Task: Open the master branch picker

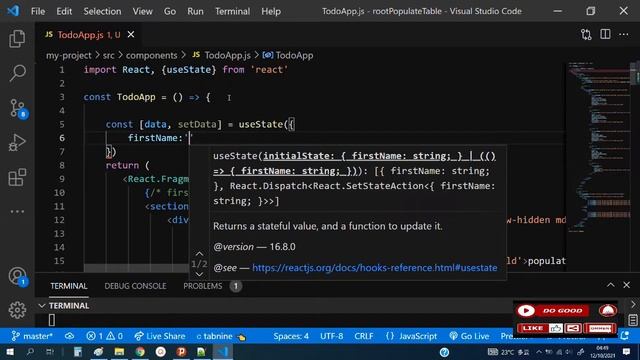Action: [x=32, y=336]
